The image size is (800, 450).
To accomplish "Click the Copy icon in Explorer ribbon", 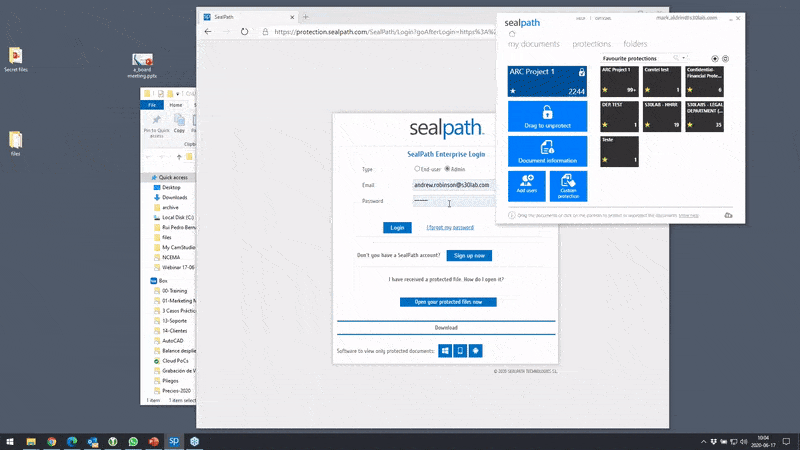I will coord(179,123).
